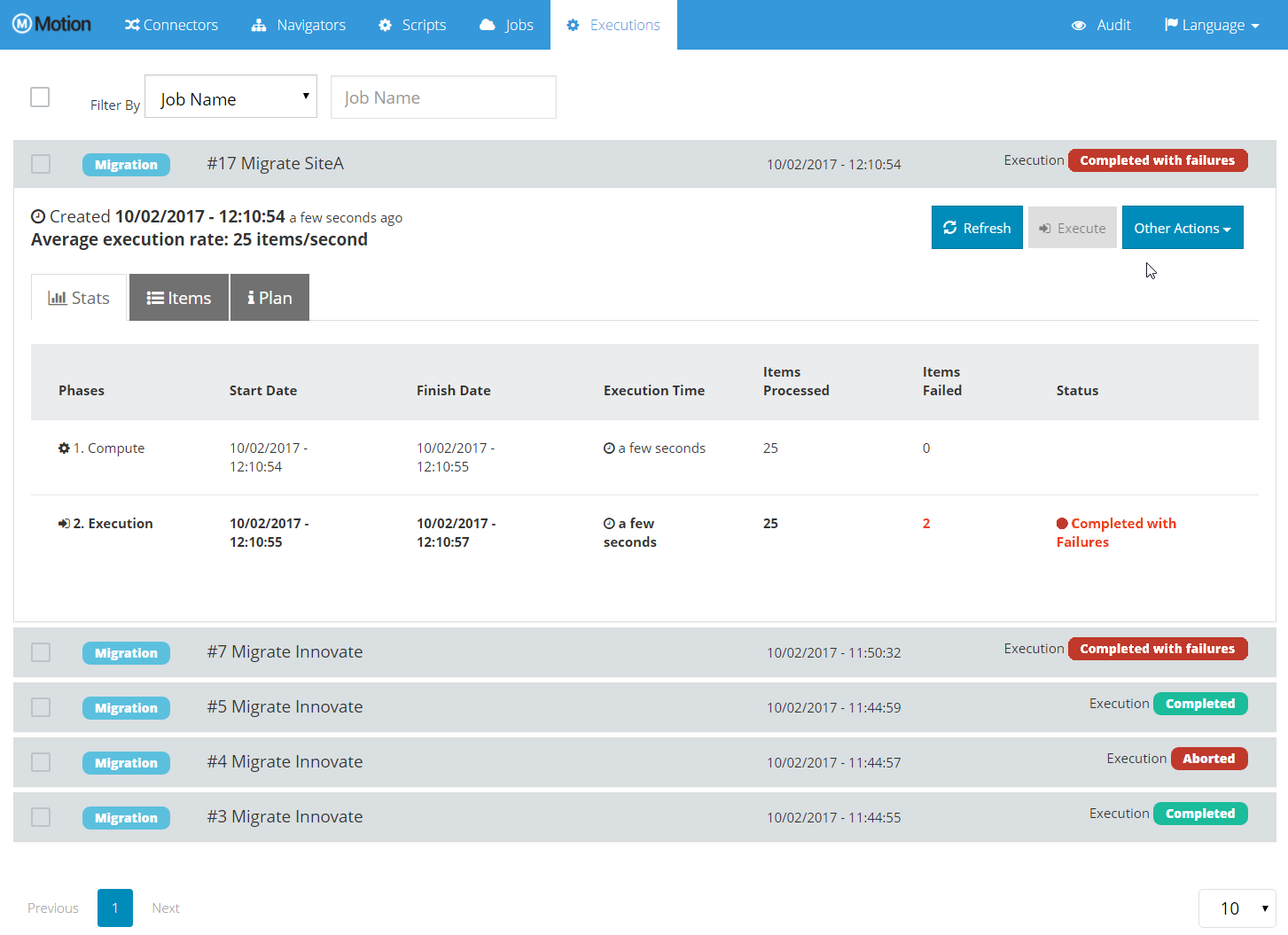Expand the Language dropdown
Image resolution: width=1288 pixels, height=935 pixels.
click(x=1212, y=25)
